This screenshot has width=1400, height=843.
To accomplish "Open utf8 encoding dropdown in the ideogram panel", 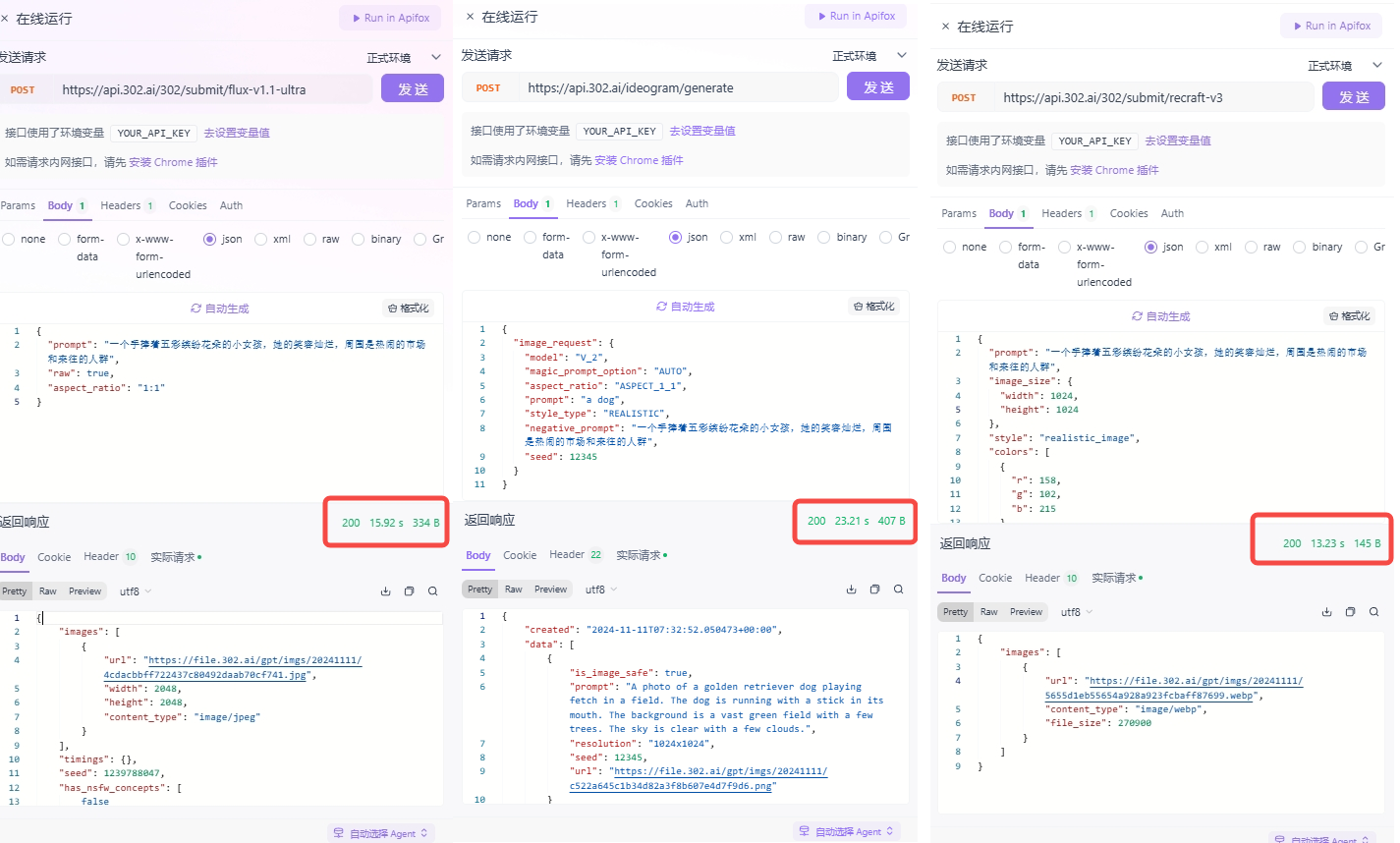I will tap(601, 590).
